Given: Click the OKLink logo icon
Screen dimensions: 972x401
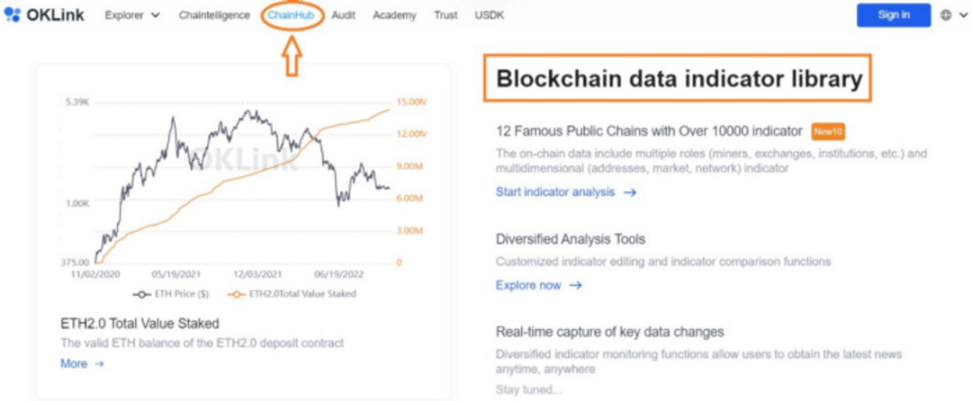Looking at the screenshot, I should pos(12,15).
